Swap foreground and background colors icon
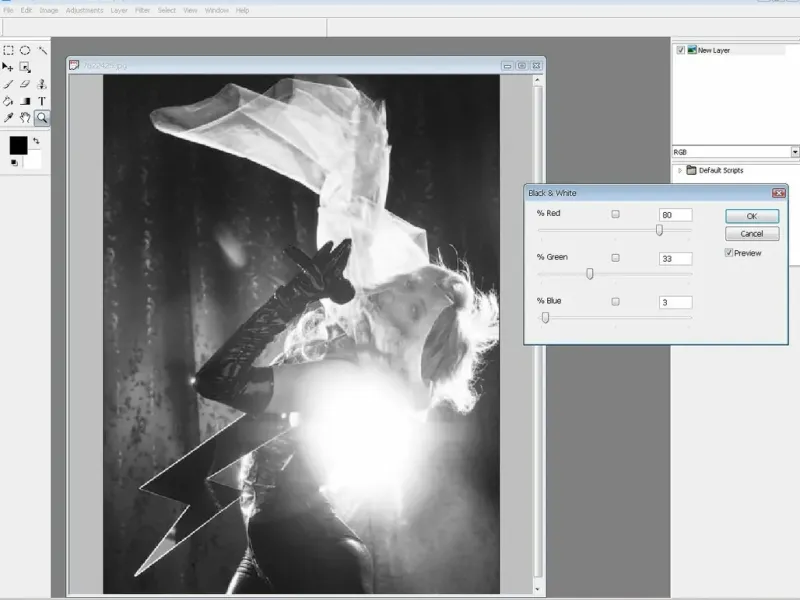 [x=37, y=141]
